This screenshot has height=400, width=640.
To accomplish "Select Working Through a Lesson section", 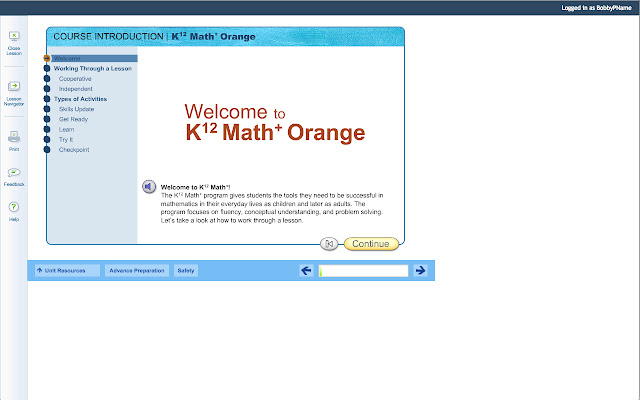I will click(92, 68).
